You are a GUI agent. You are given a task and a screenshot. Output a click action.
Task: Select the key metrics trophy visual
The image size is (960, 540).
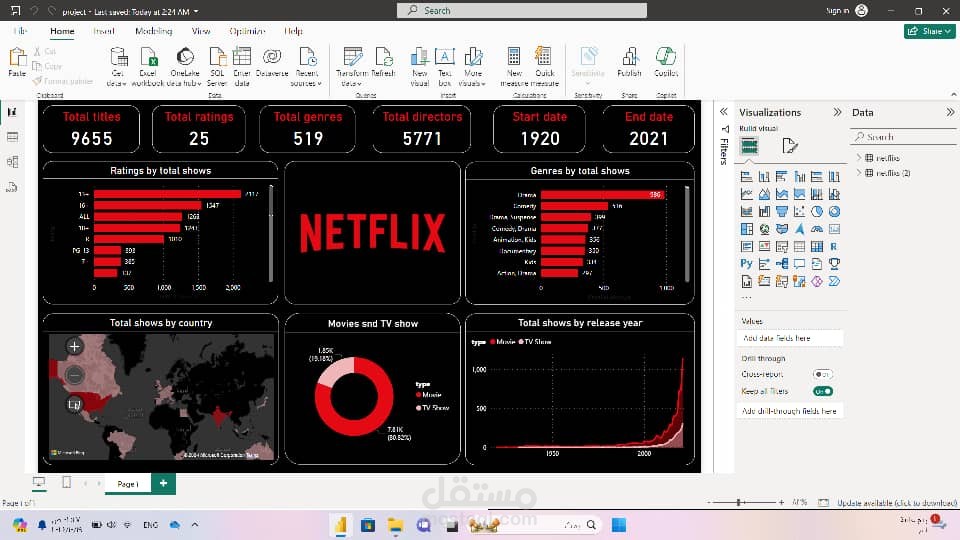click(x=834, y=264)
